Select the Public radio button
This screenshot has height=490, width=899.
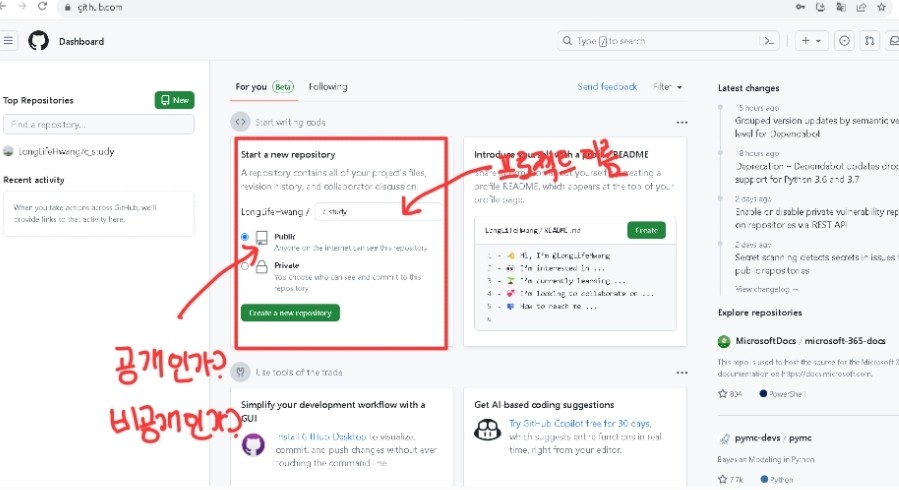click(x=245, y=237)
